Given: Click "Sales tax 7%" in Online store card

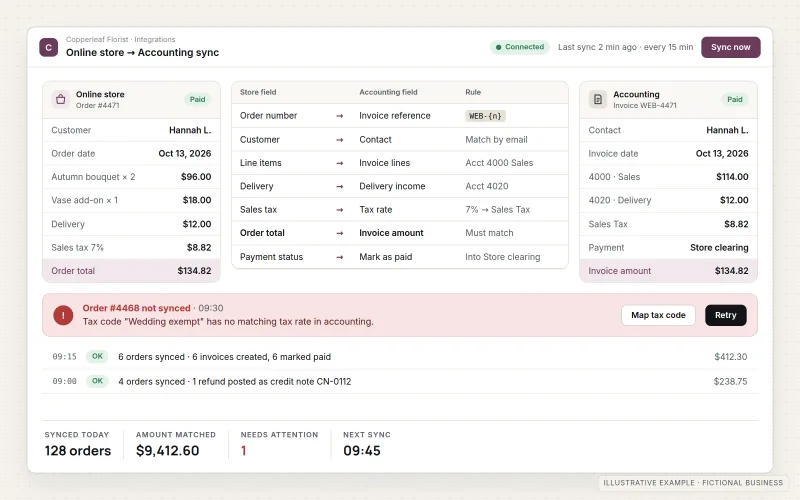Looking at the screenshot, I should (78, 248).
